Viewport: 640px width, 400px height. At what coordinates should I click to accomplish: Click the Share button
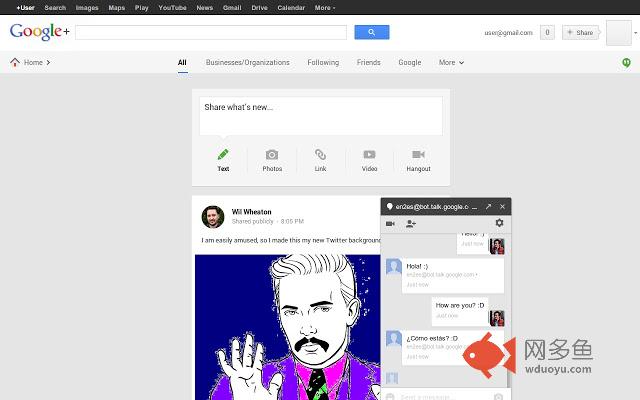pos(580,32)
